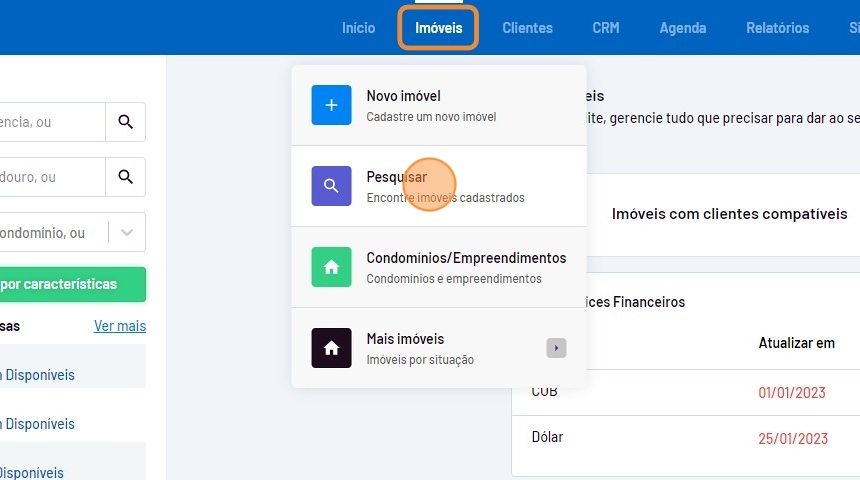Click the dark house icon for Mais imóveis
This screenshot has width=860, height=480.
tap(331, 348)
